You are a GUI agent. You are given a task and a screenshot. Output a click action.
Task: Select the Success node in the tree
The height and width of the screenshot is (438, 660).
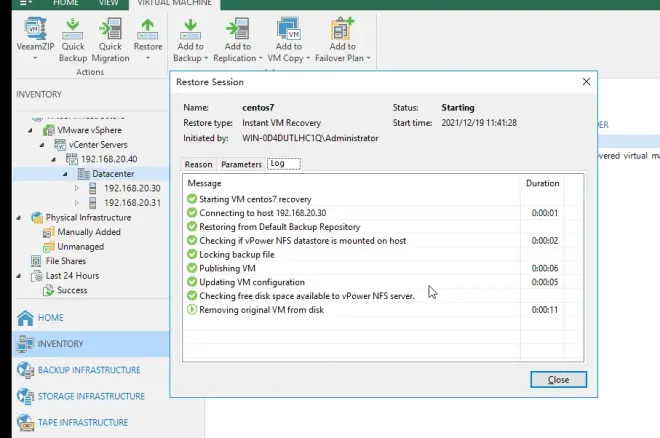[x=72, y=290]
